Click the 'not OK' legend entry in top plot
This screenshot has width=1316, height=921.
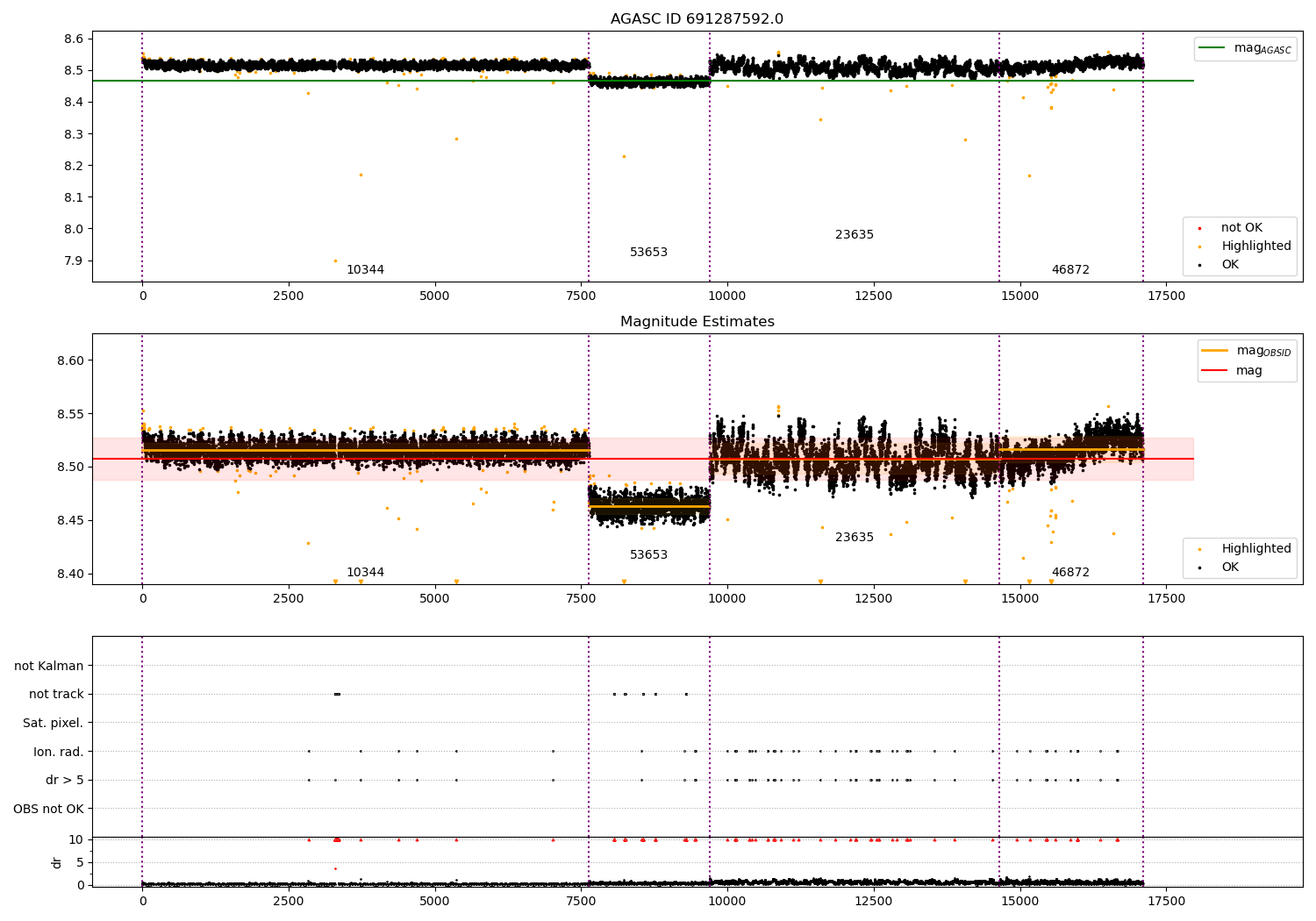click(x=1241, y=228)
